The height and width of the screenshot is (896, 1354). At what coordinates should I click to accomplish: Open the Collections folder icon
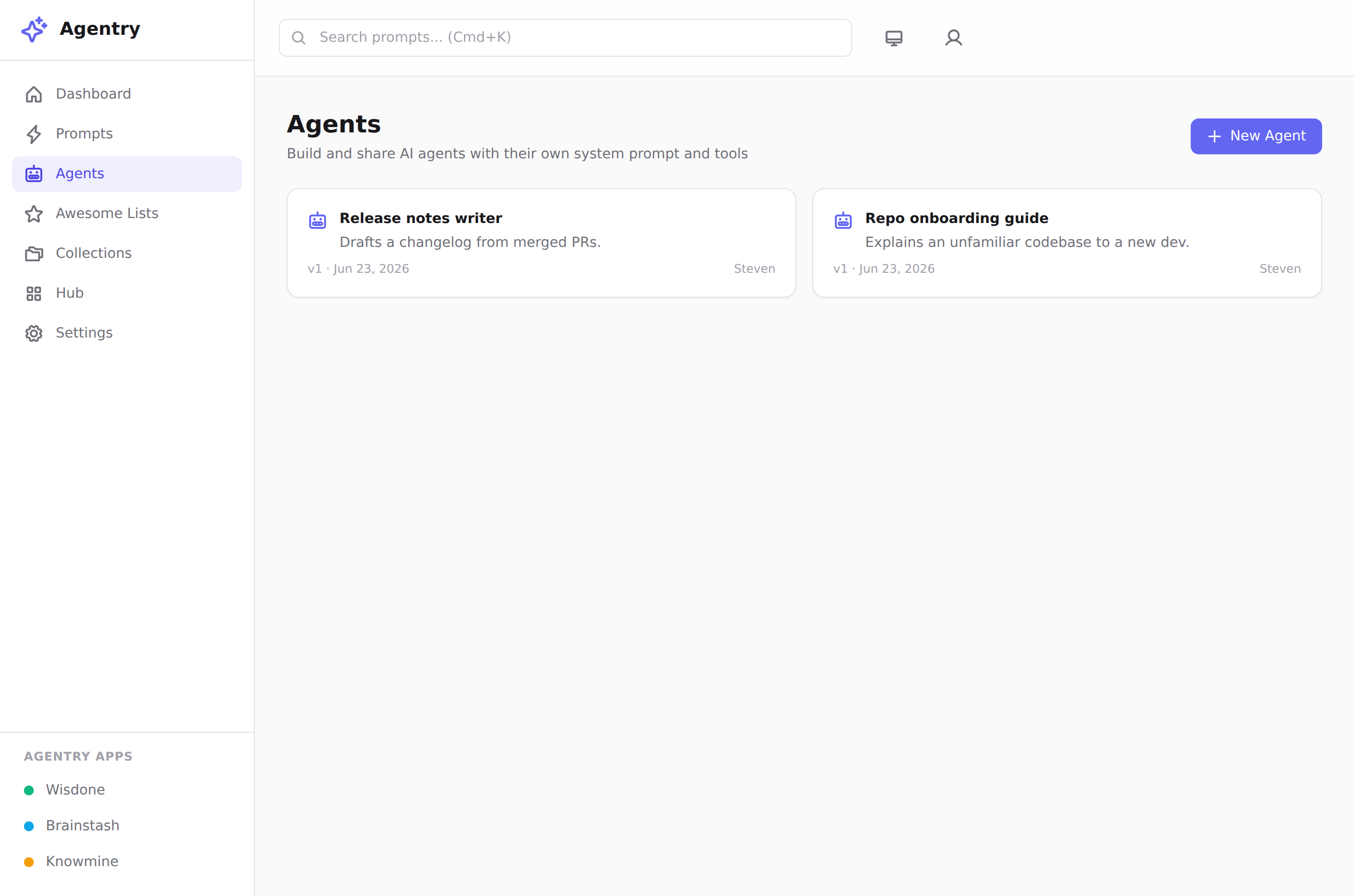coord(34,254)
